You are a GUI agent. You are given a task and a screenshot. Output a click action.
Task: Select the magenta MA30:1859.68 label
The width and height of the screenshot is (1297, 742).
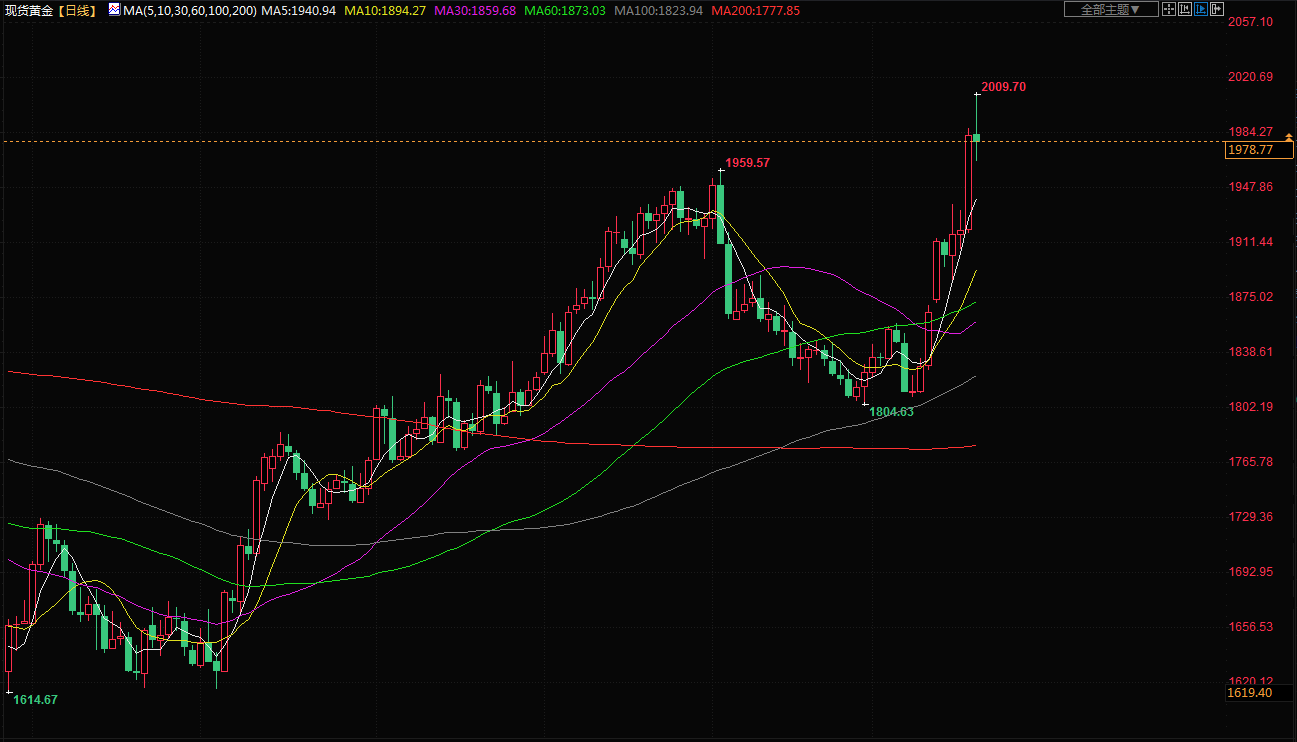tap(474, 10)
